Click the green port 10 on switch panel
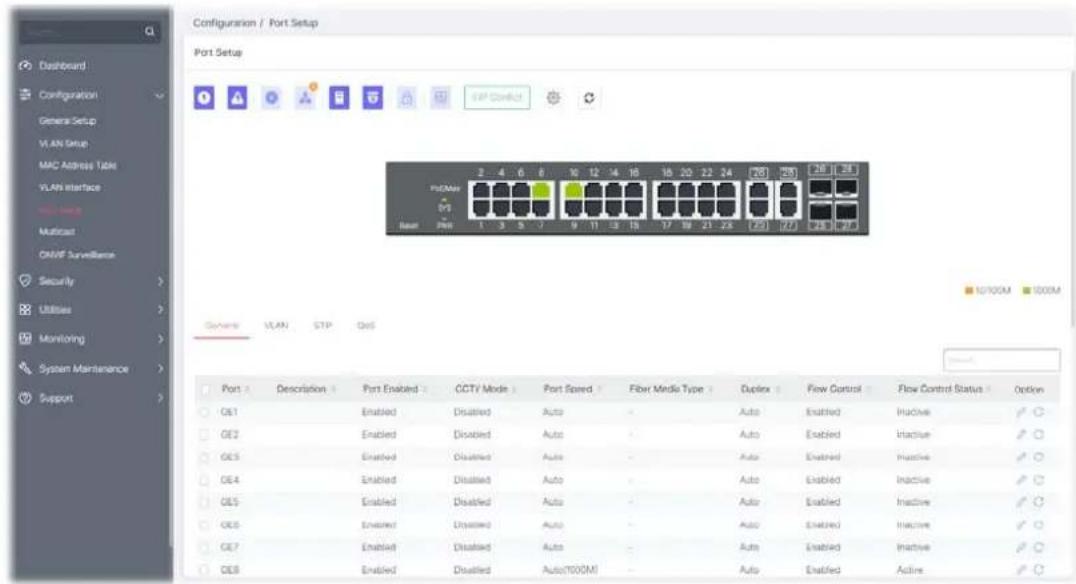1076x584 pixels. tap(573, 190)
